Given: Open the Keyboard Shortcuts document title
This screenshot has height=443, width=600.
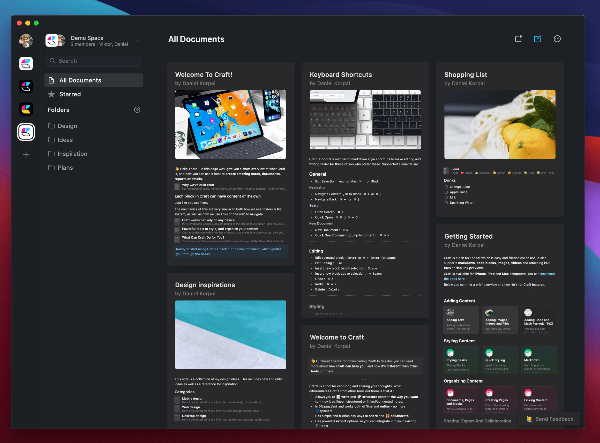Looking at the screenshot, I should [341, 75].
